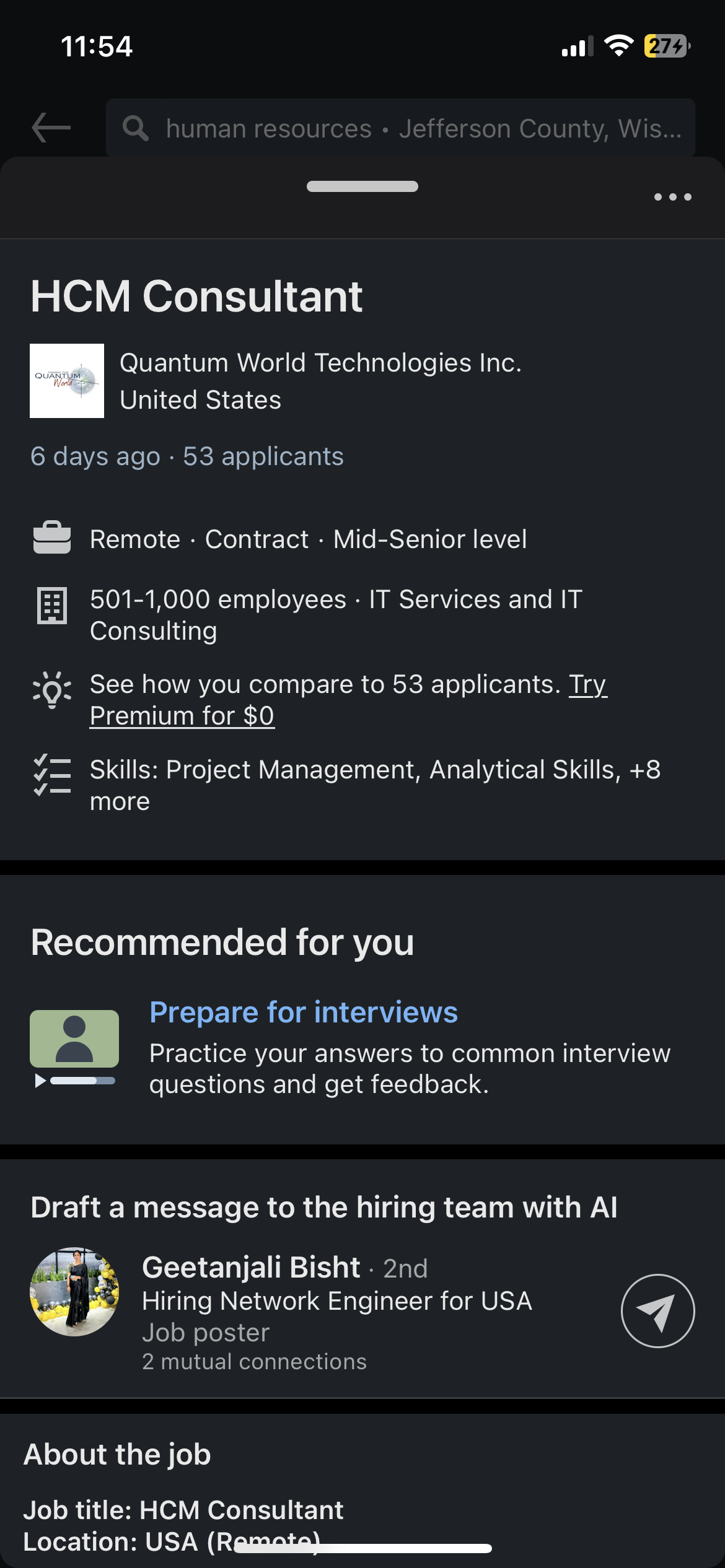Tap the back arrow icon
Viewport: 725px width, 1568px height.
(x=51, y=128)
